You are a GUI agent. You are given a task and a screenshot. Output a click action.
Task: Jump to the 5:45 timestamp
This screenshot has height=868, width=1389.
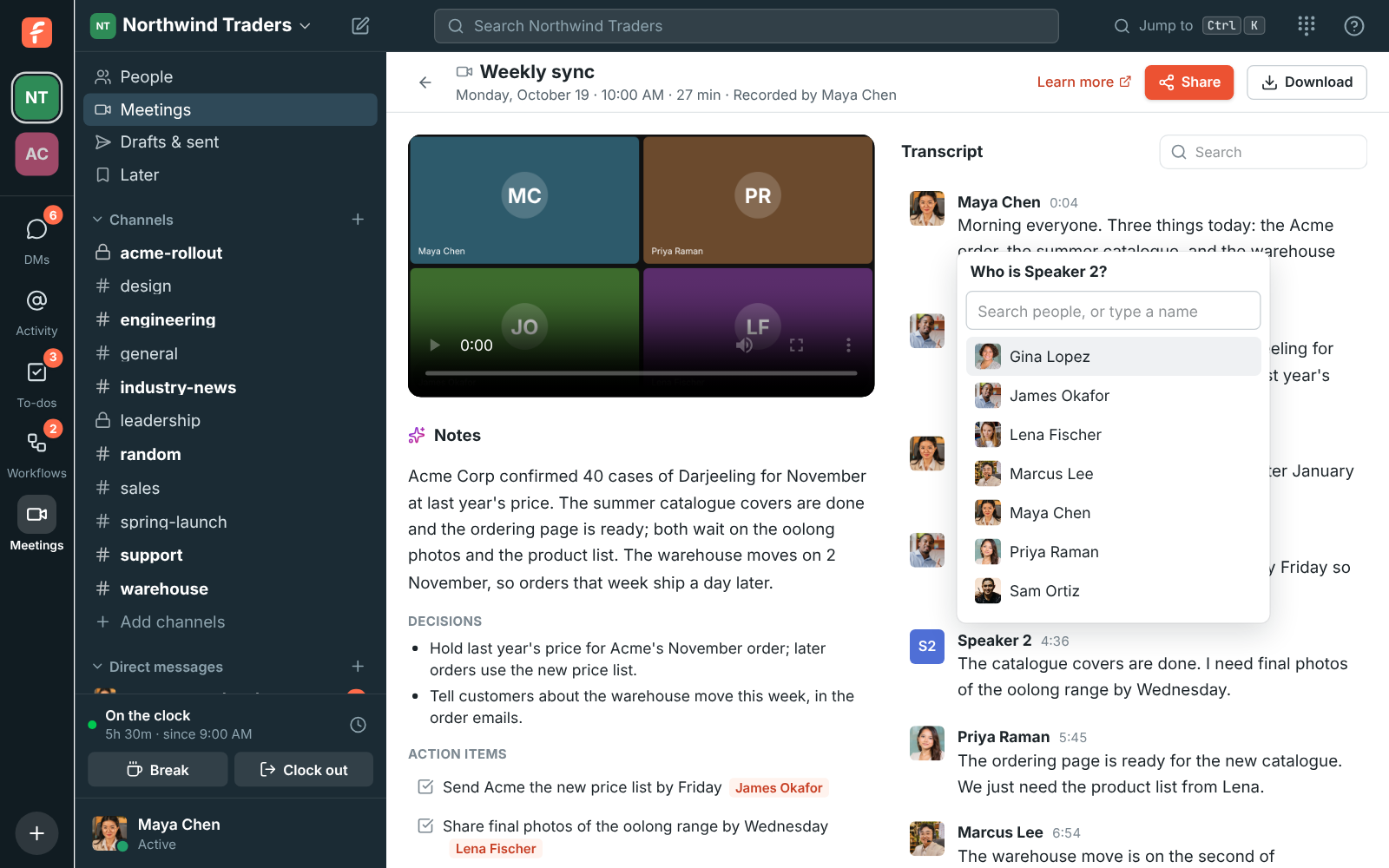coord(1073,738)
